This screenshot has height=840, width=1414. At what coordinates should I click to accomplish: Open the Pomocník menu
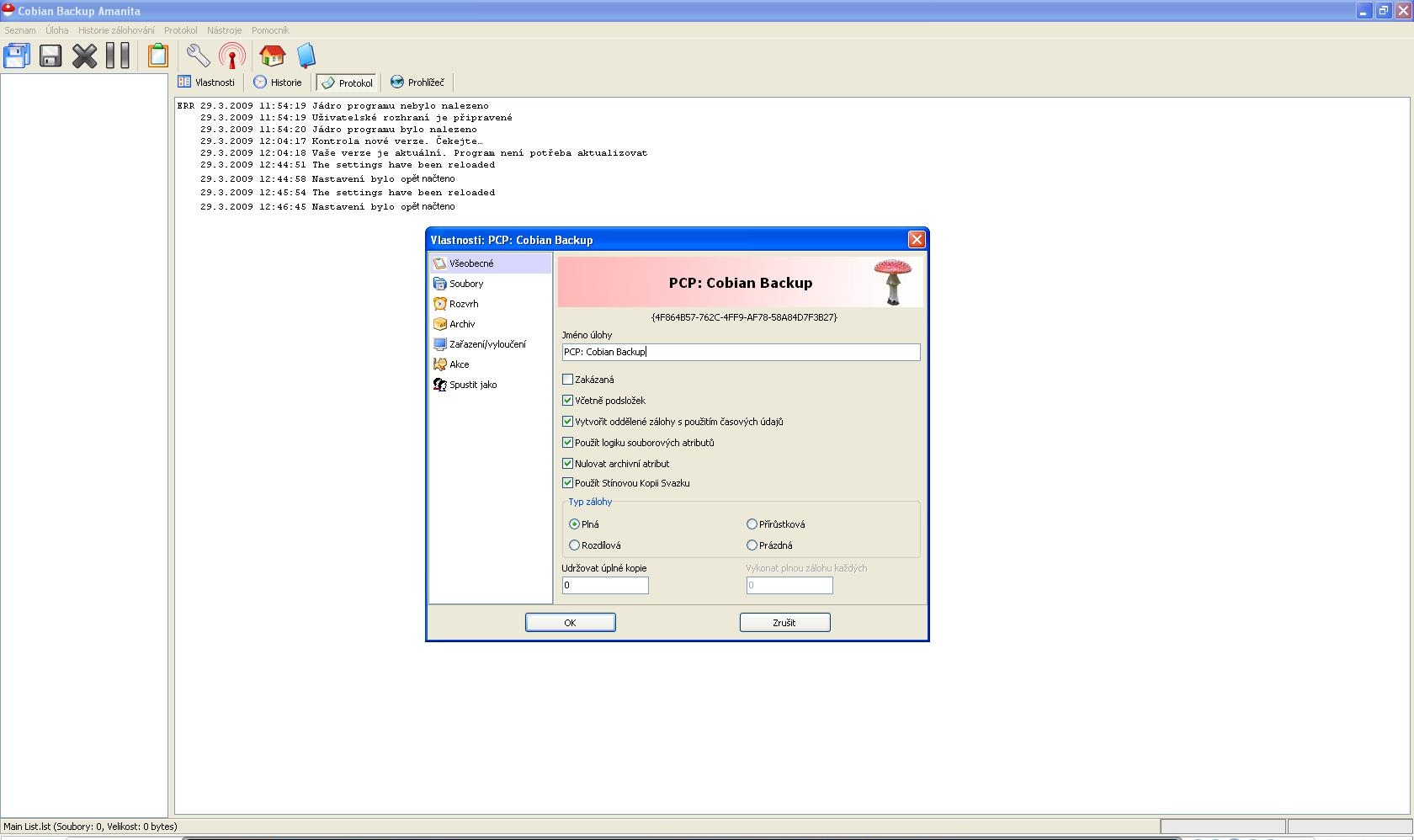[270, 30]
